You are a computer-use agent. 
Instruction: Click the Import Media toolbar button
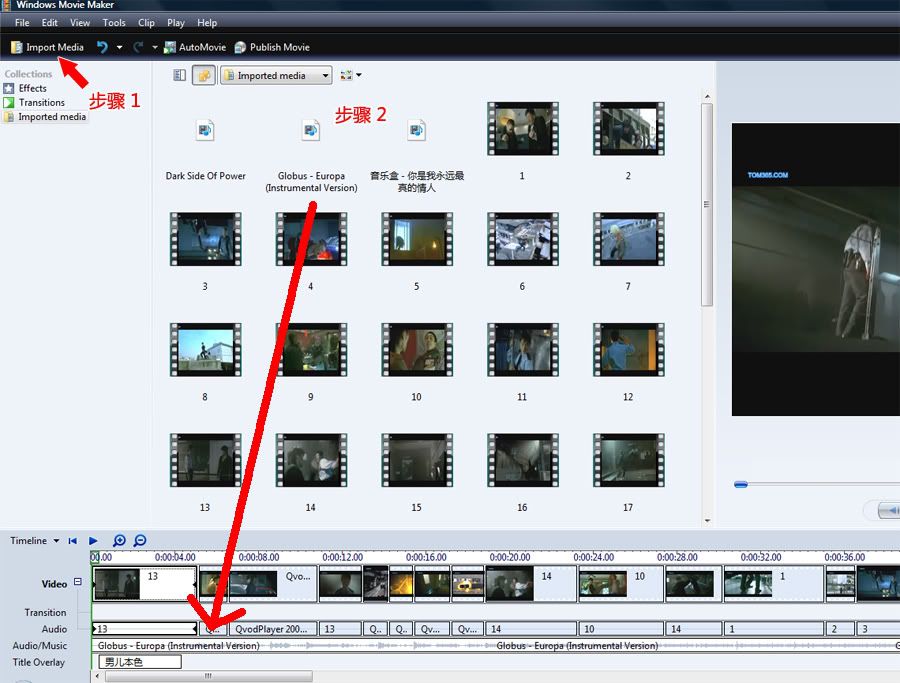(x=47, y=47)
